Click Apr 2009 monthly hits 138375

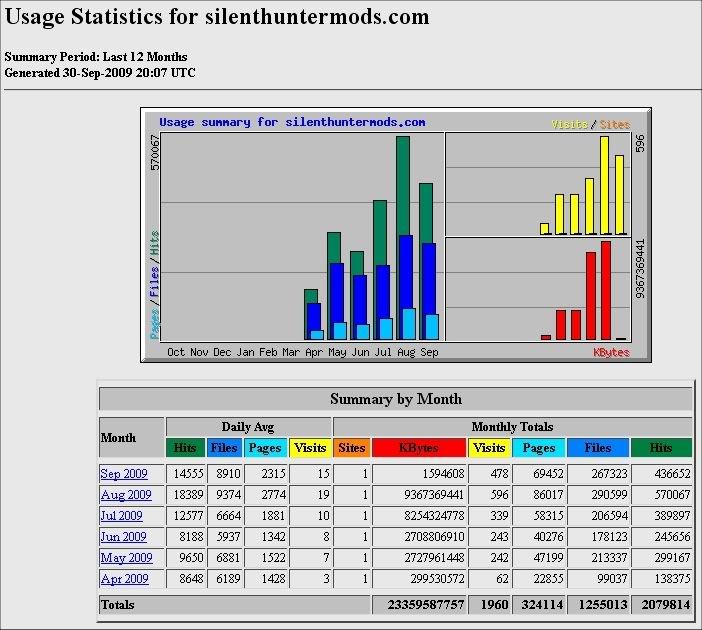[x=672, y=579]
